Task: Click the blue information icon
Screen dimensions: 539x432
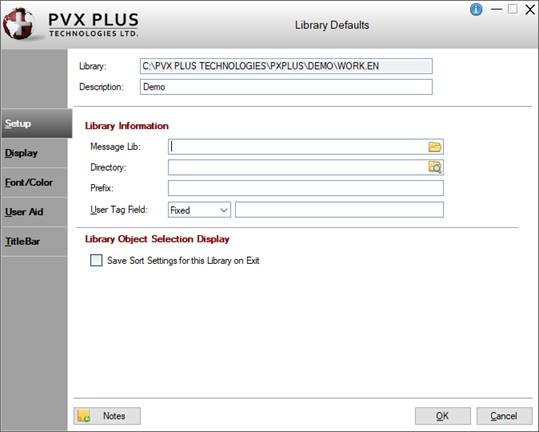Action: point(476,9)
